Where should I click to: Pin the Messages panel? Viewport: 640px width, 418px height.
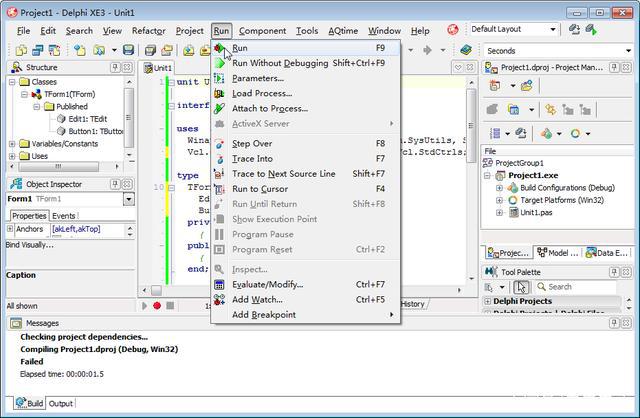pos(614,323)
